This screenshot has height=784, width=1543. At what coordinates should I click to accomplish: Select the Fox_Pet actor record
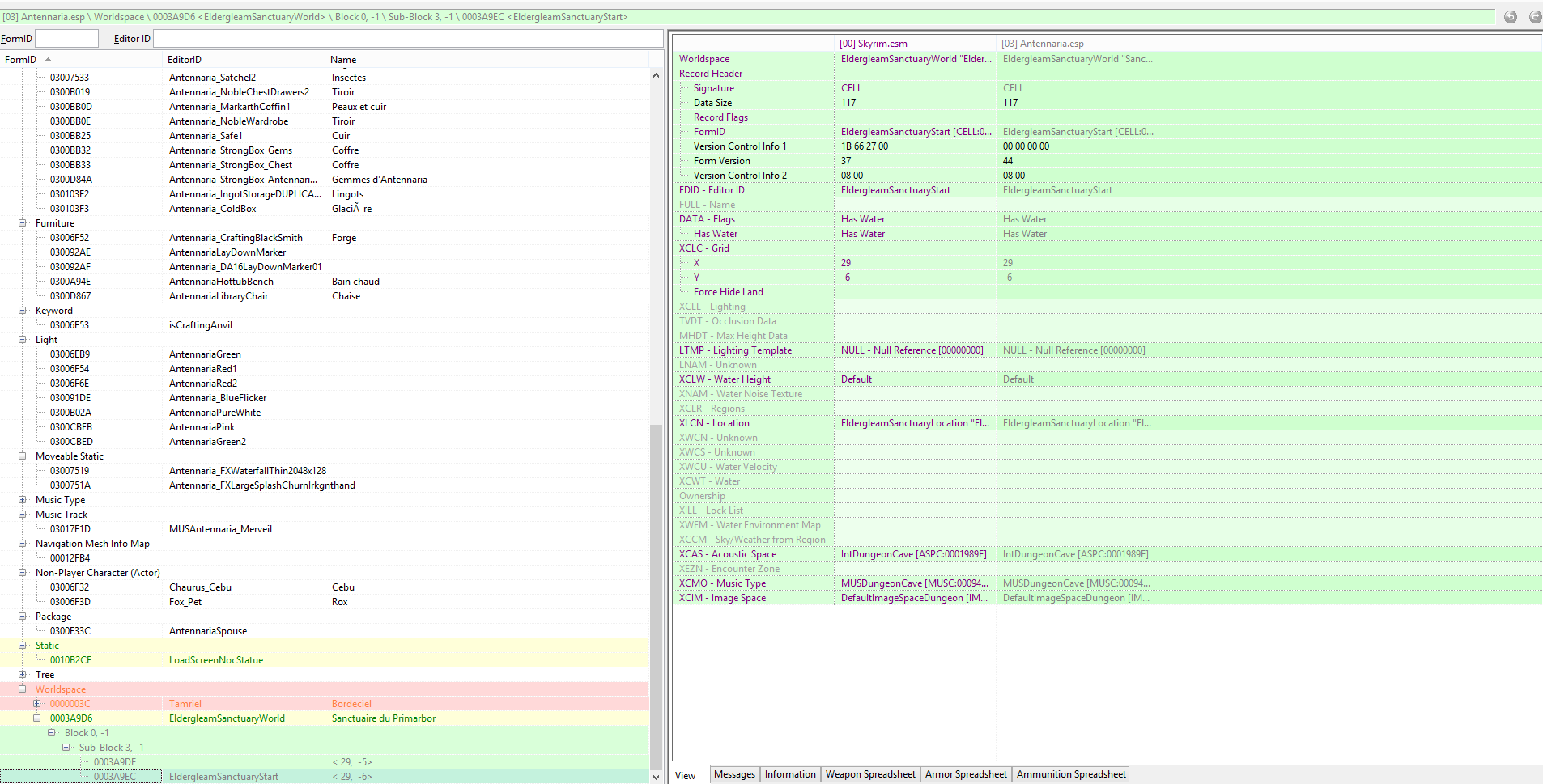click(185, 602)
